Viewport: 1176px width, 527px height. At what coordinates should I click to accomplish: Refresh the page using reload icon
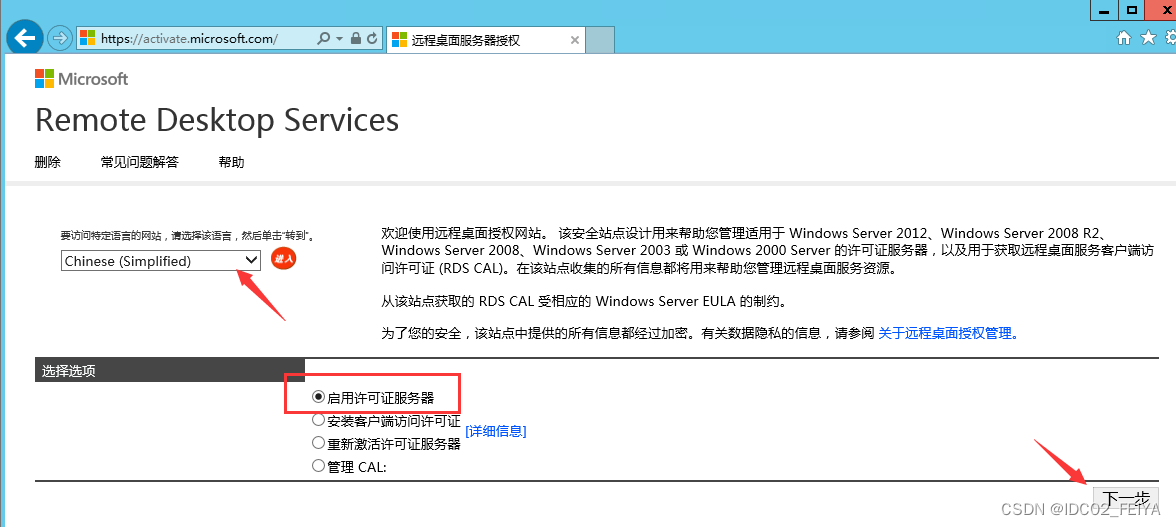tap(372, 37)
